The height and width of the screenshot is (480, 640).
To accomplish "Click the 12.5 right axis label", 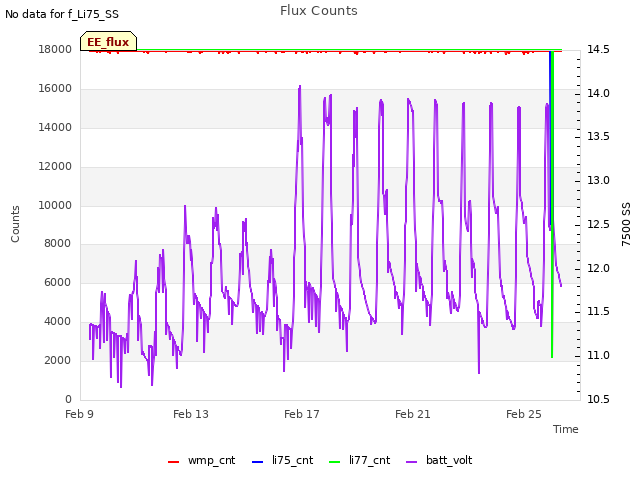I will [x=598, y=224].
